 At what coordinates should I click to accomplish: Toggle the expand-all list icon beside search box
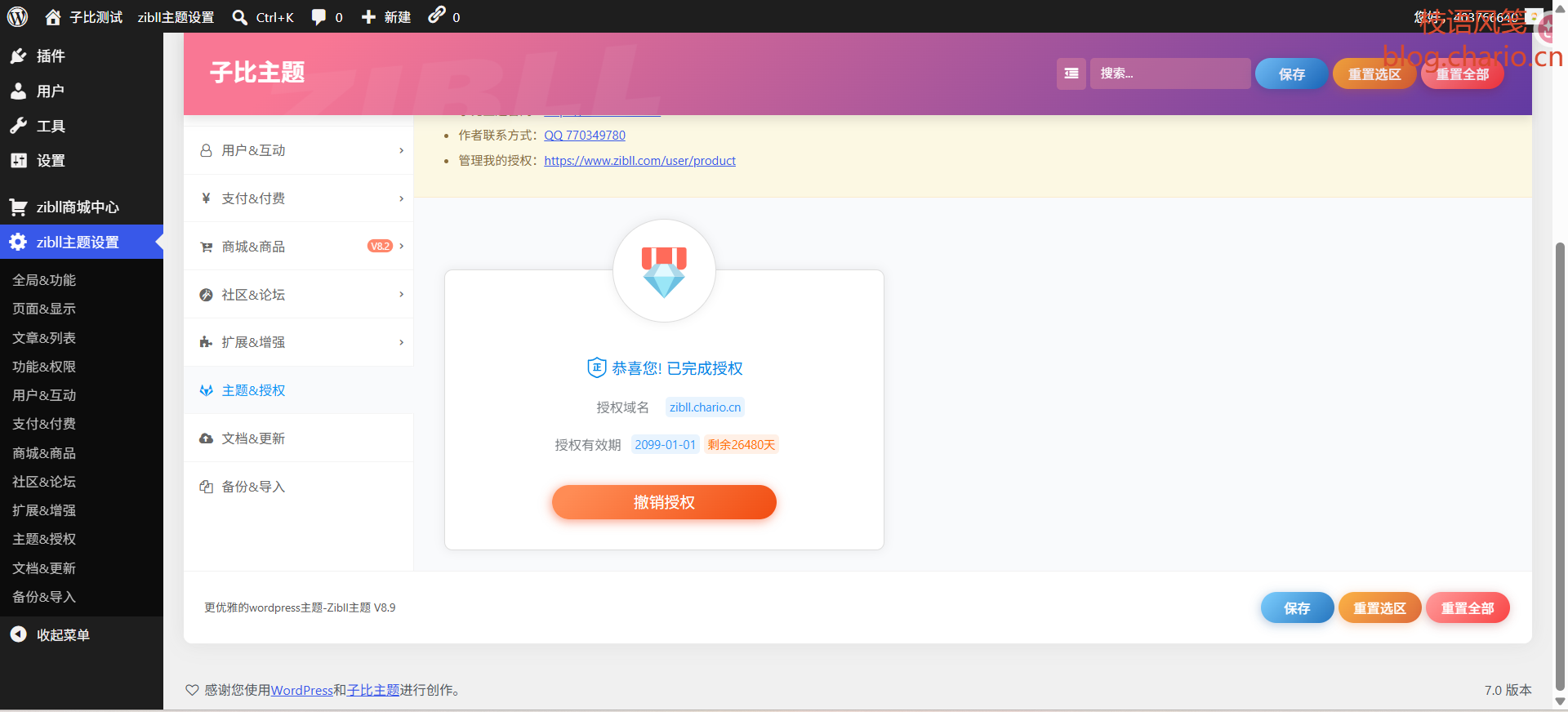click(1071, 73)
